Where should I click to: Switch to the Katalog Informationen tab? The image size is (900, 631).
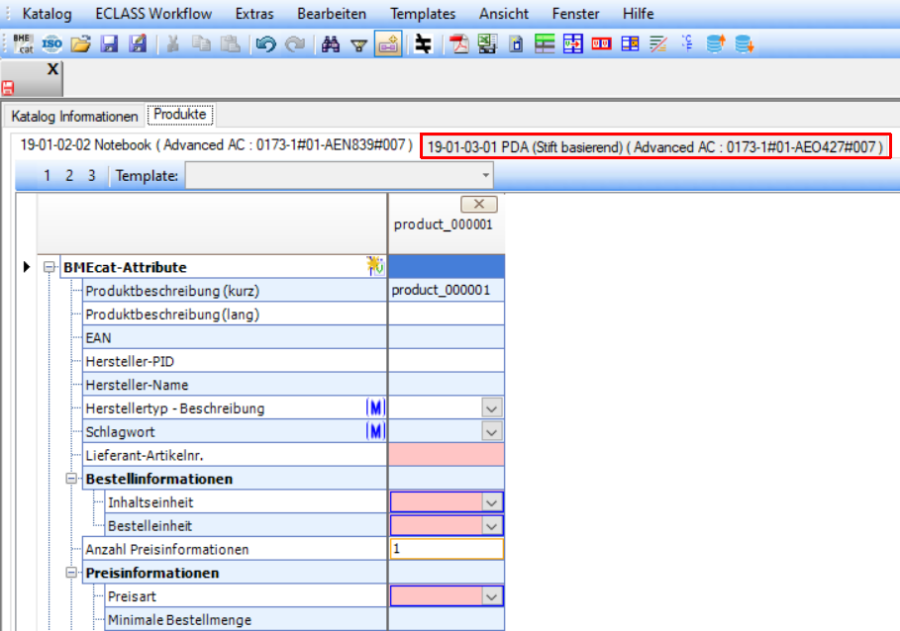(73, 116)
